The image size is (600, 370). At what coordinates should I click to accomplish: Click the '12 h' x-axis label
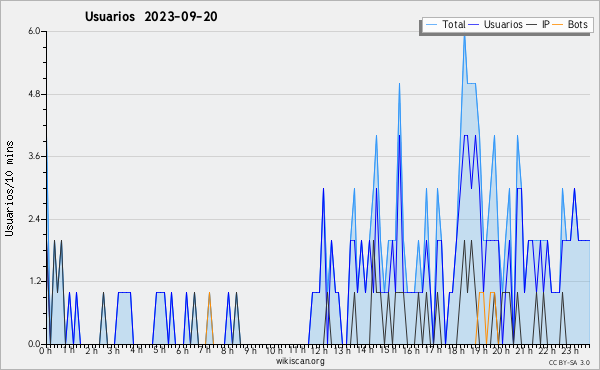pos(319,351)
